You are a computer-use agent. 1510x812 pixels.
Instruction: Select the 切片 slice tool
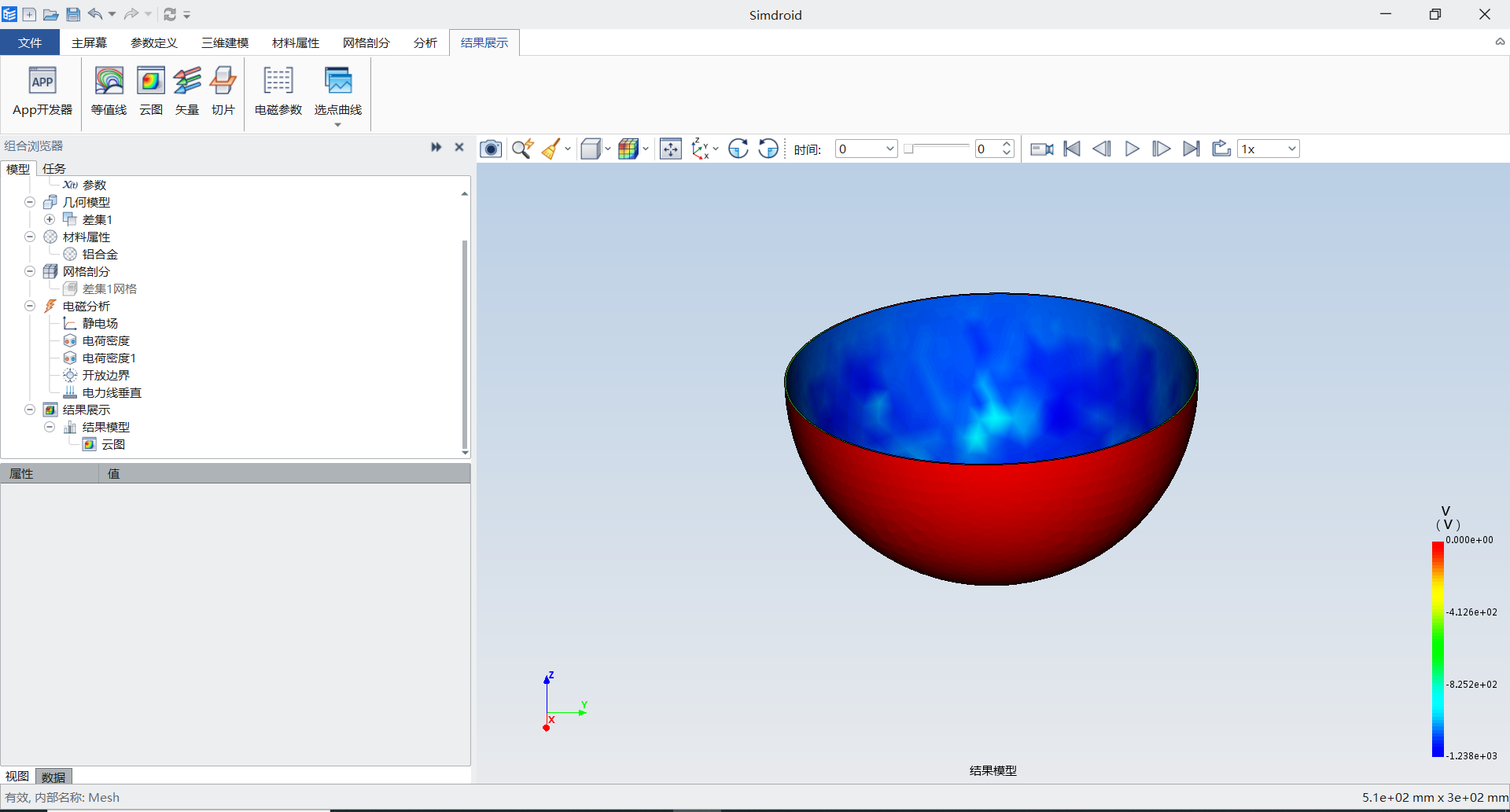coord(223,92)
